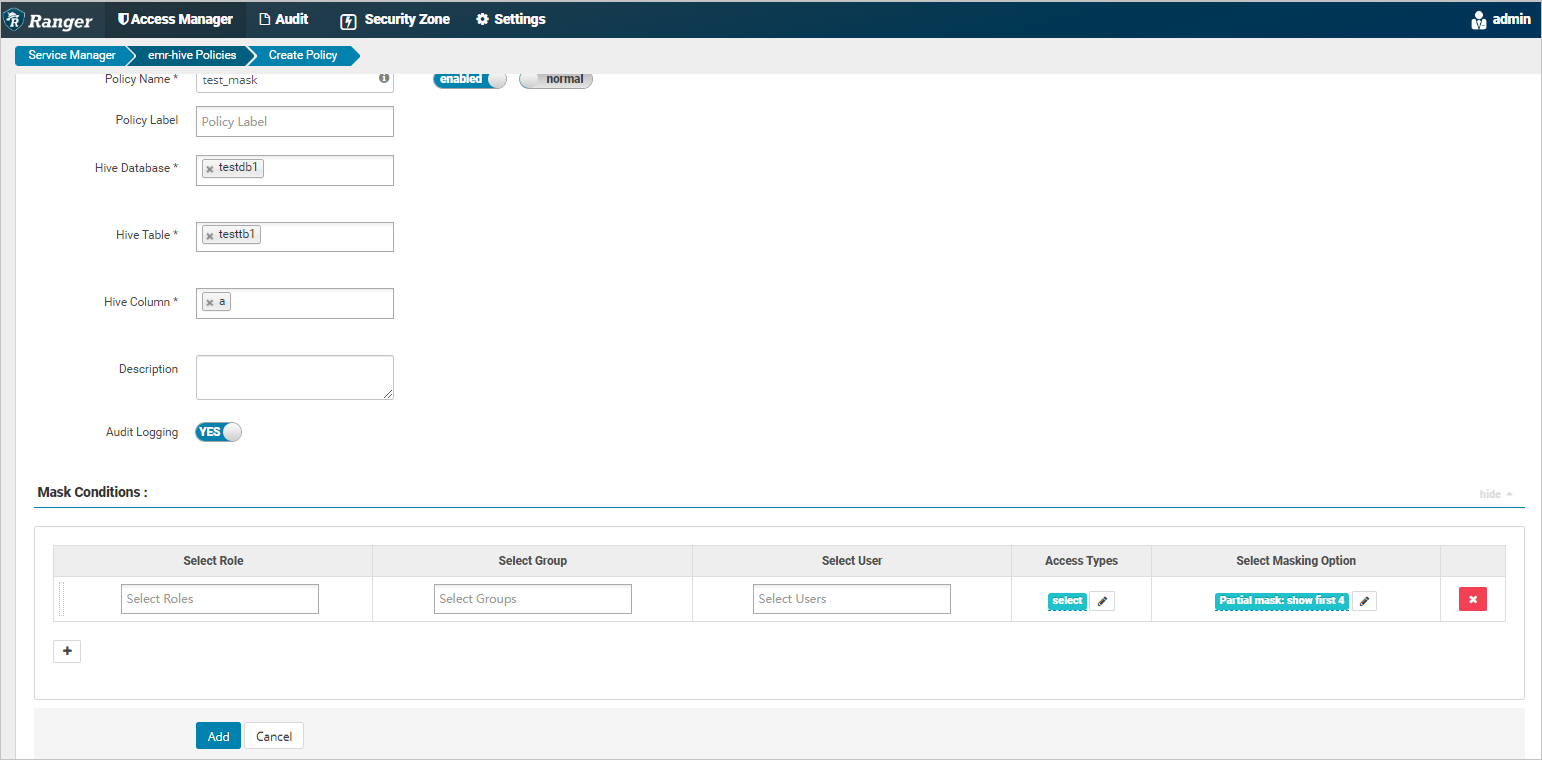This screenshot has height=760, width=1542.
Task: Open the Access Manager menu
Action: [175, 19]
